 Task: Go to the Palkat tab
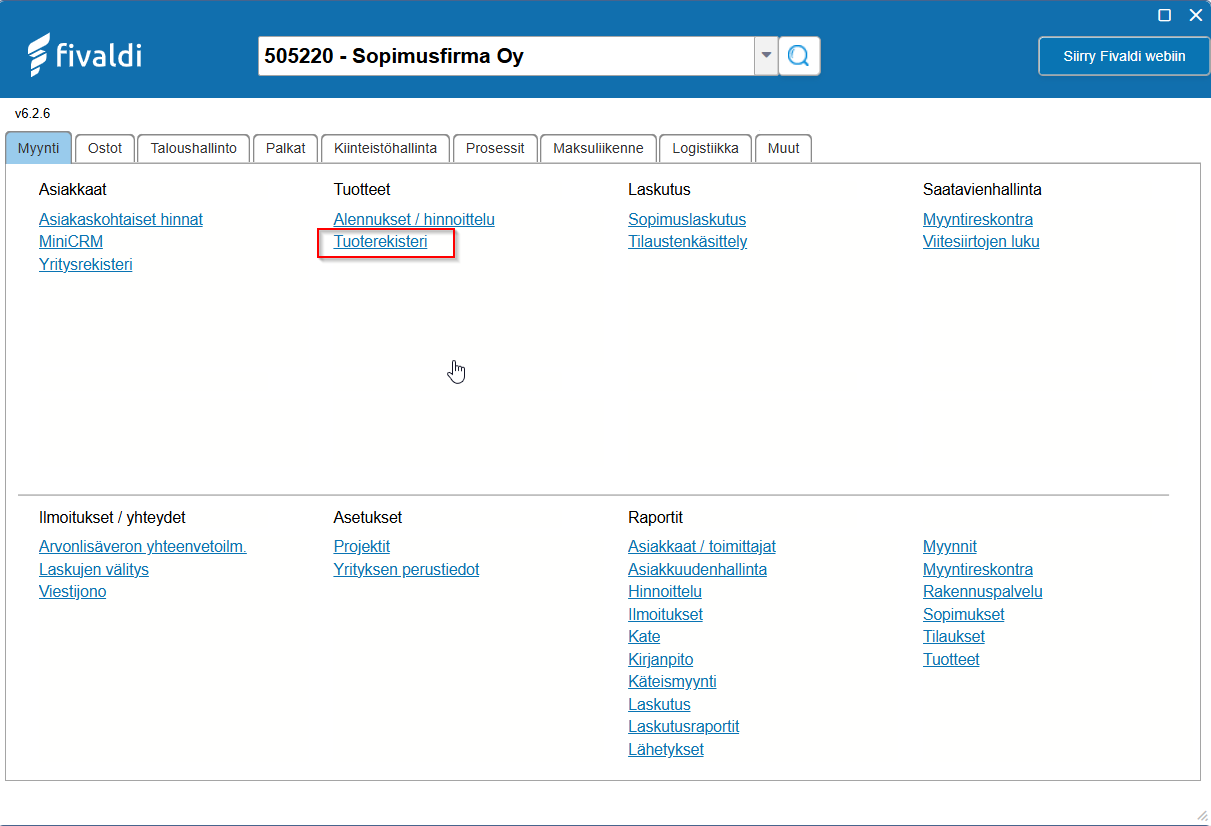pyautogui.click(x=285, y=148)
